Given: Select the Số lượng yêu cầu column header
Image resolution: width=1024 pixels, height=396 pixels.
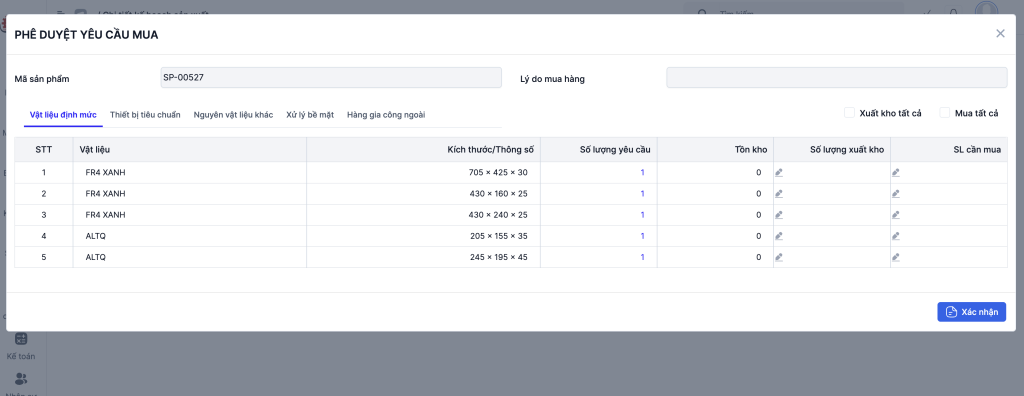Looking at the screenshot, I should (599, 150).
